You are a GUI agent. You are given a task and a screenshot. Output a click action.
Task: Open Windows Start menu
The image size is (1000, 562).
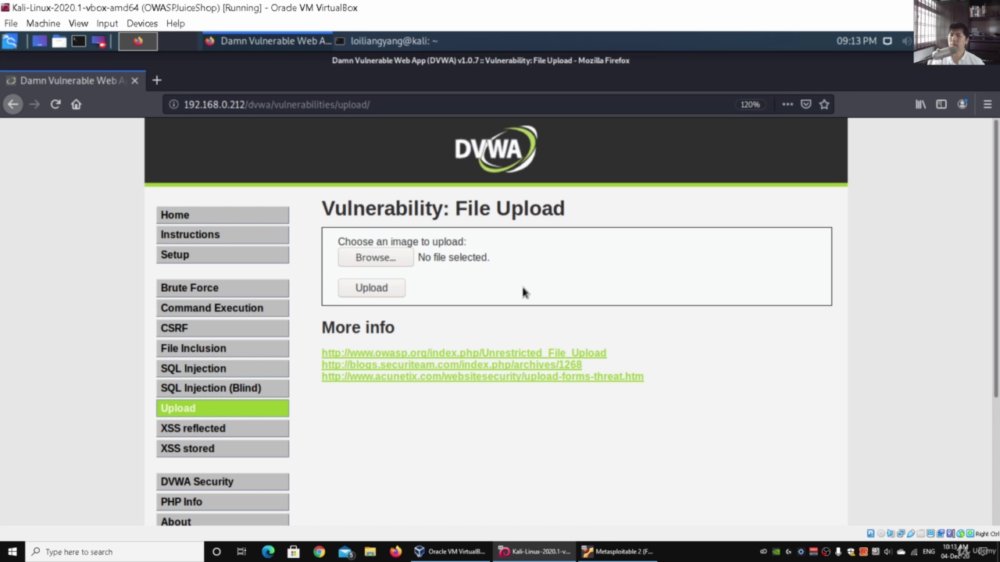[x=12, y=551]
